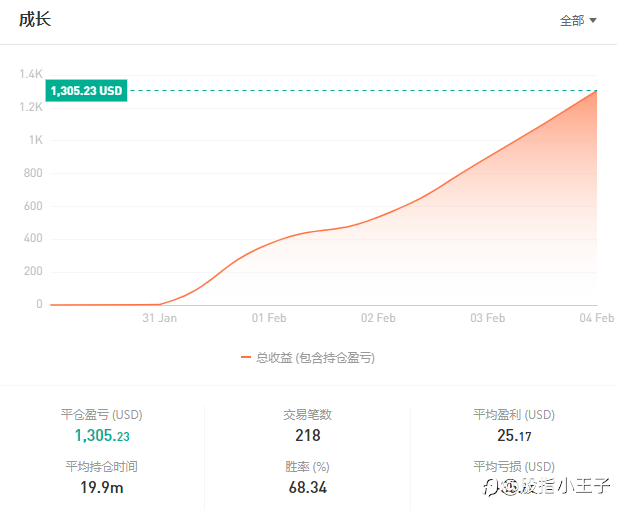Click the 68.34 win rate value
Screen dimensions: 617x520
tap(308, 488)
